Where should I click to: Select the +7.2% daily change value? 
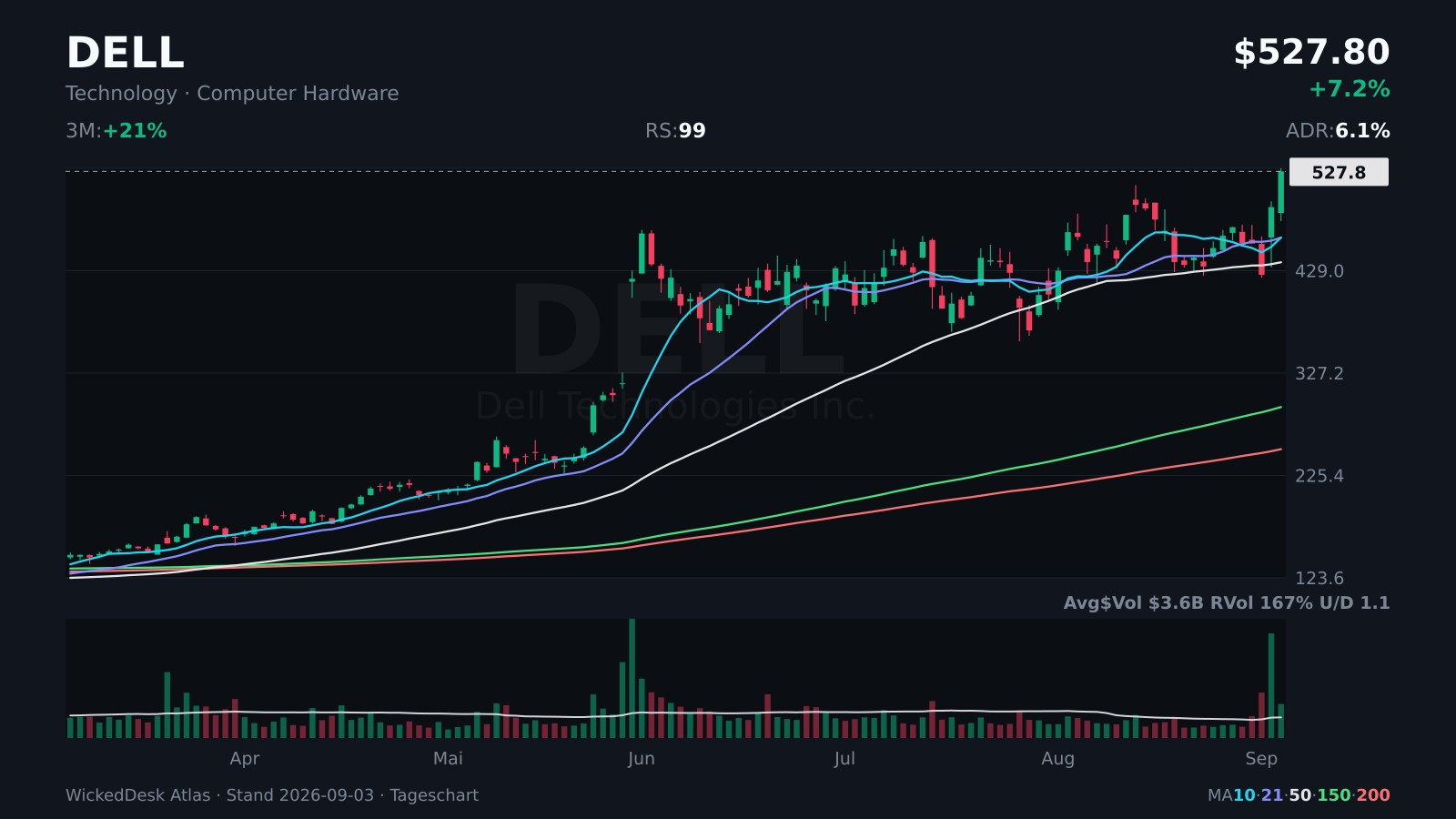pyautogui.click(x=1349, y=89)
